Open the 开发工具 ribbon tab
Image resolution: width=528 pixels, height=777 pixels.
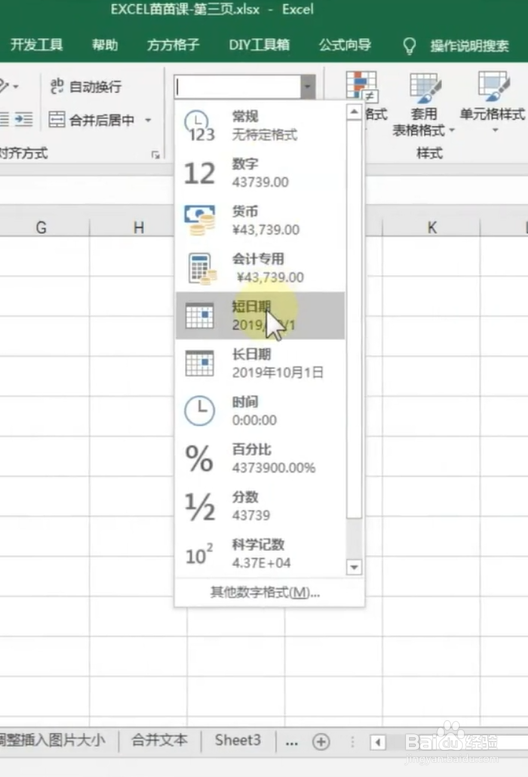[x=36, y=45]
